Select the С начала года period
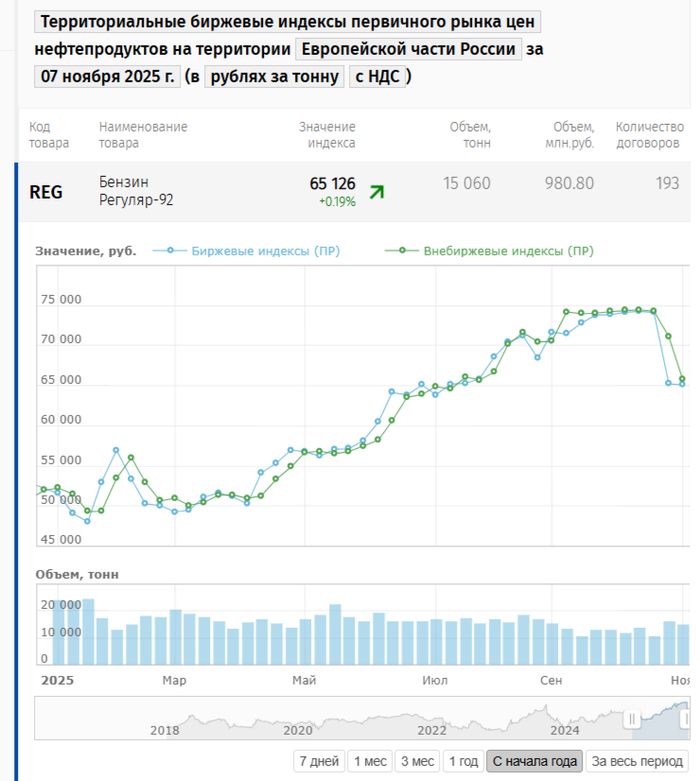 (x=535, y=761)
